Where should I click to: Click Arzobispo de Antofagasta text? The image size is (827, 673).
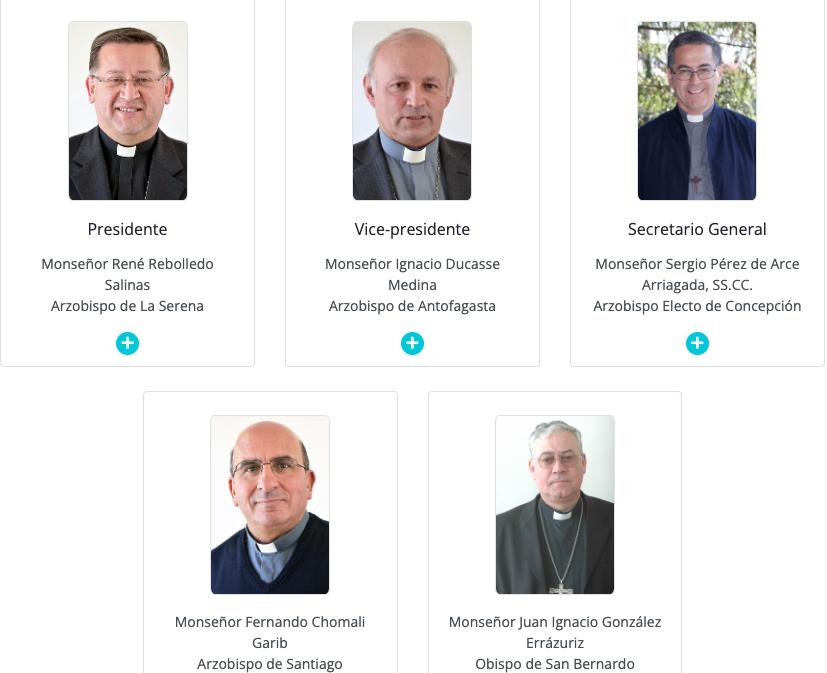click(x=412, y=306)
